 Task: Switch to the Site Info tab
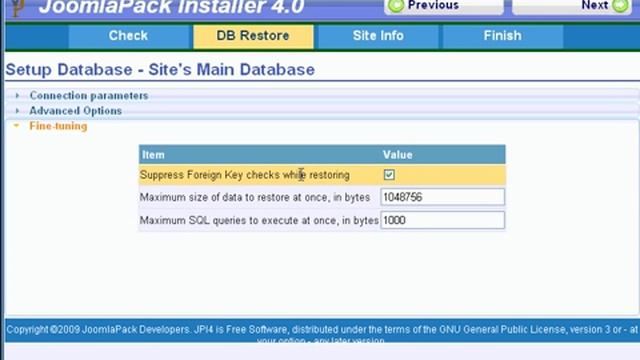tap(378, 36)
